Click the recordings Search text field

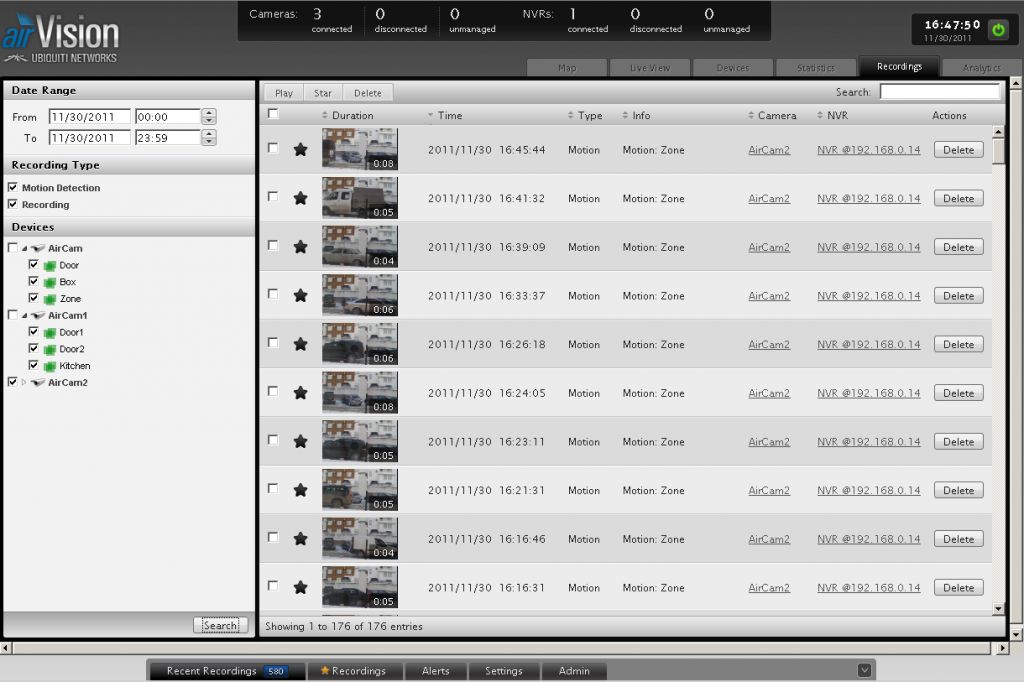click(x=939, y=92)
